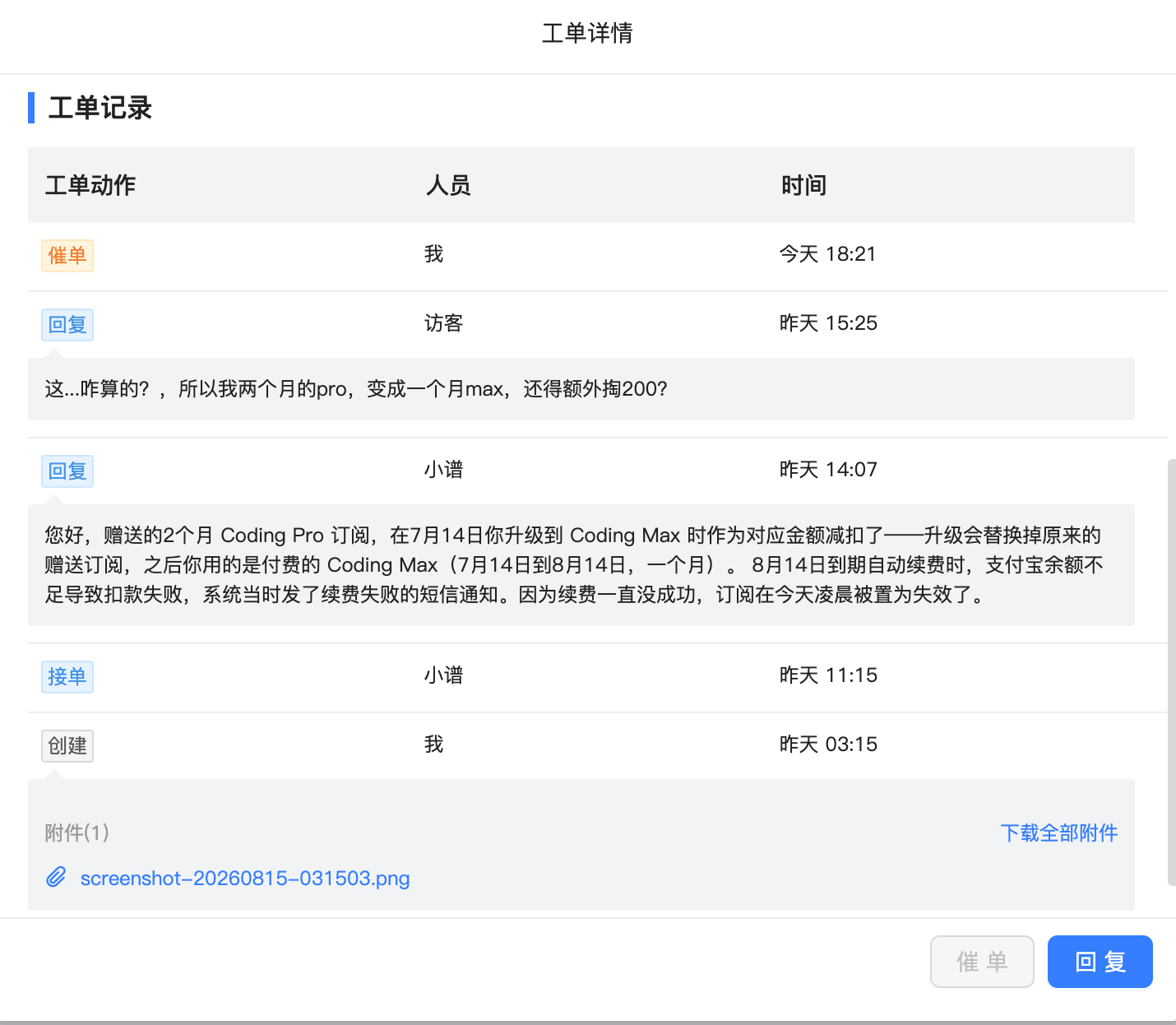This screenshot has height=1025, width=1176.
Task: Click the 昨天 15:25 timestamp
Action: pyautogui.click(x=829, y=322)
